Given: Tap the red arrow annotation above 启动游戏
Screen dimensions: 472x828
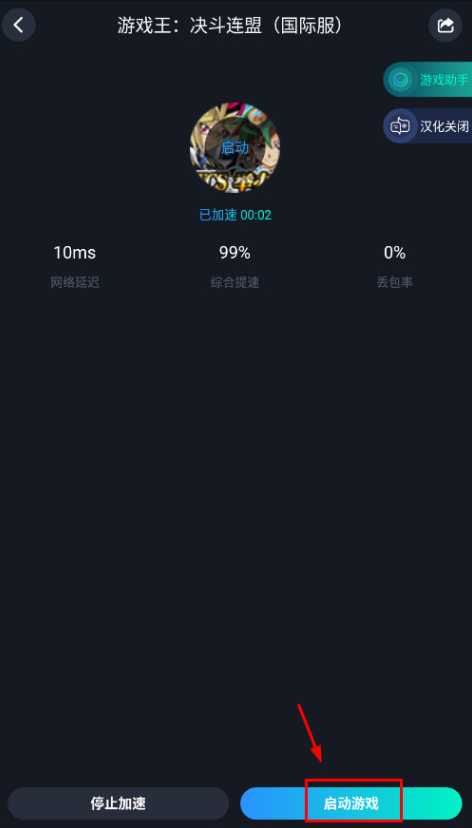Looking at the screenshot, I should click(310, 733).
